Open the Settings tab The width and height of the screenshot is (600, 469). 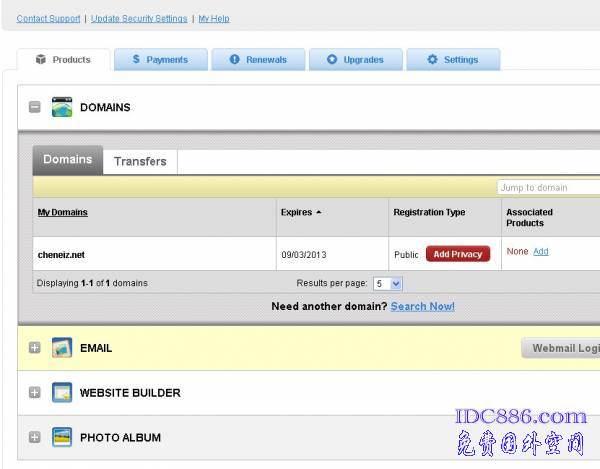(x=452, y=60)
